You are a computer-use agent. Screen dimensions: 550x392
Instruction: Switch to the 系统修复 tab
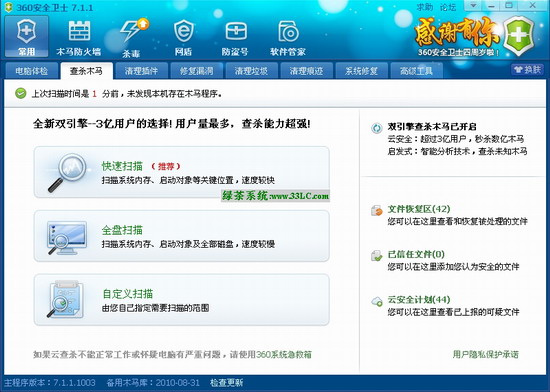[x=361, y=71]
